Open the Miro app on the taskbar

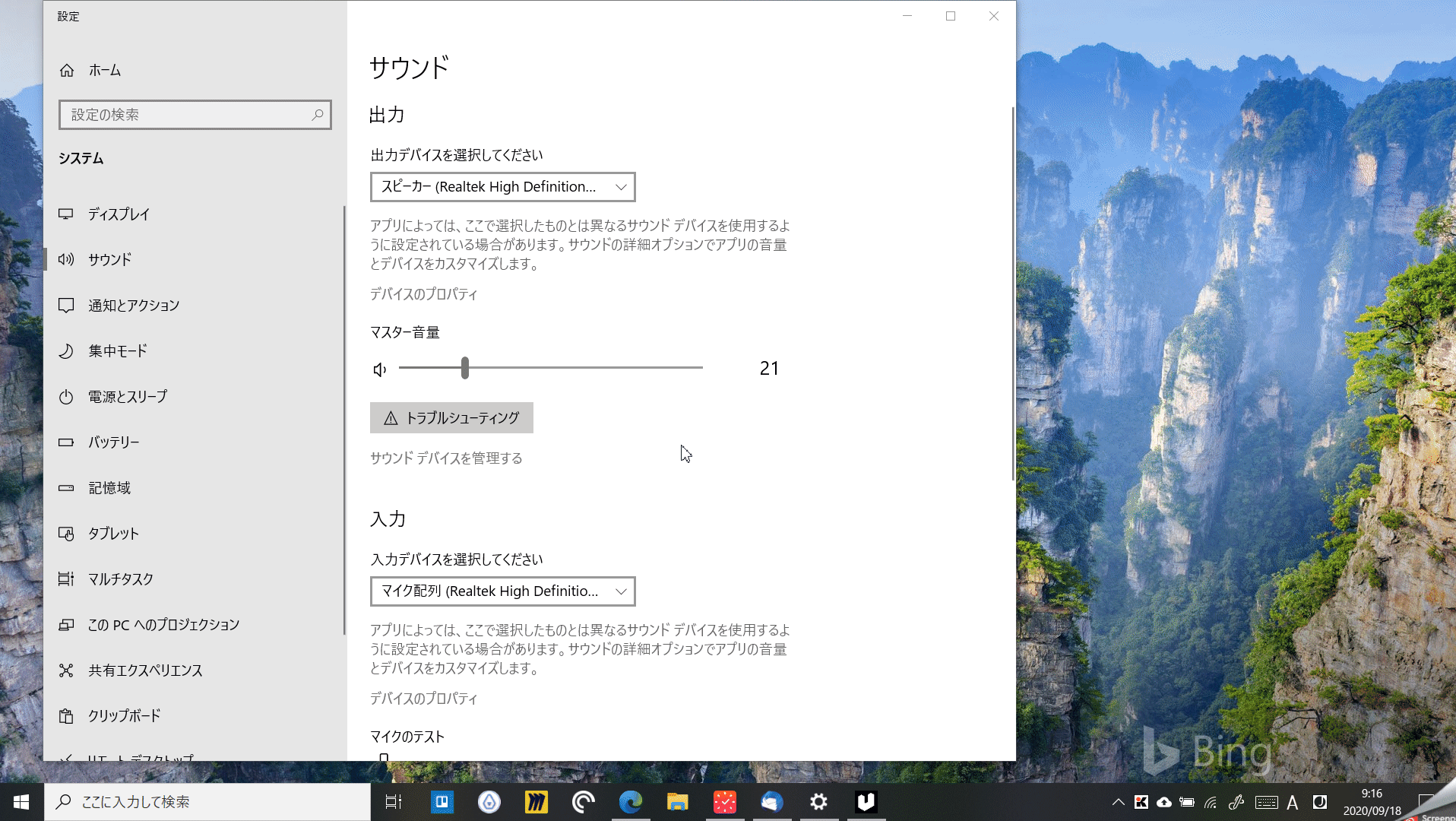[x=537, y=802]
